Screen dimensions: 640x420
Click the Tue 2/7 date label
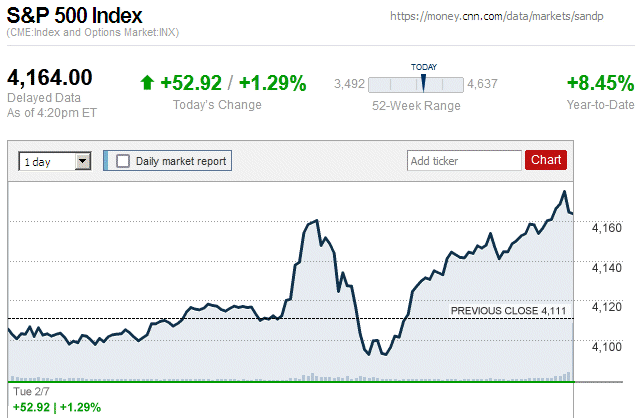(30, 393)
